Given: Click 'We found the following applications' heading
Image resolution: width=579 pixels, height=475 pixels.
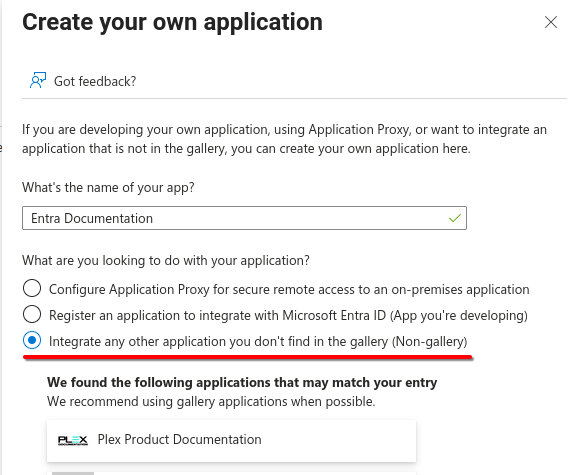Looking at the screenshot, I should 242,382.
